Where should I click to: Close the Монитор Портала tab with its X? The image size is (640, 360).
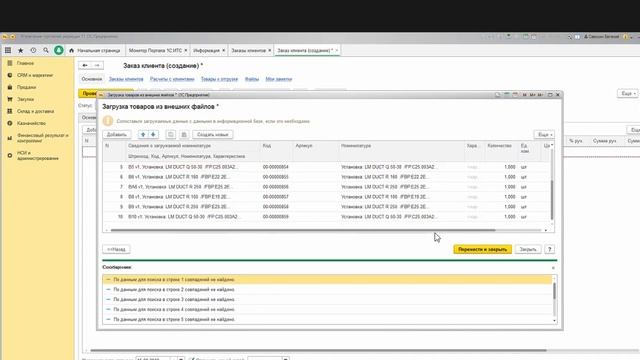[x=186, y=50]
